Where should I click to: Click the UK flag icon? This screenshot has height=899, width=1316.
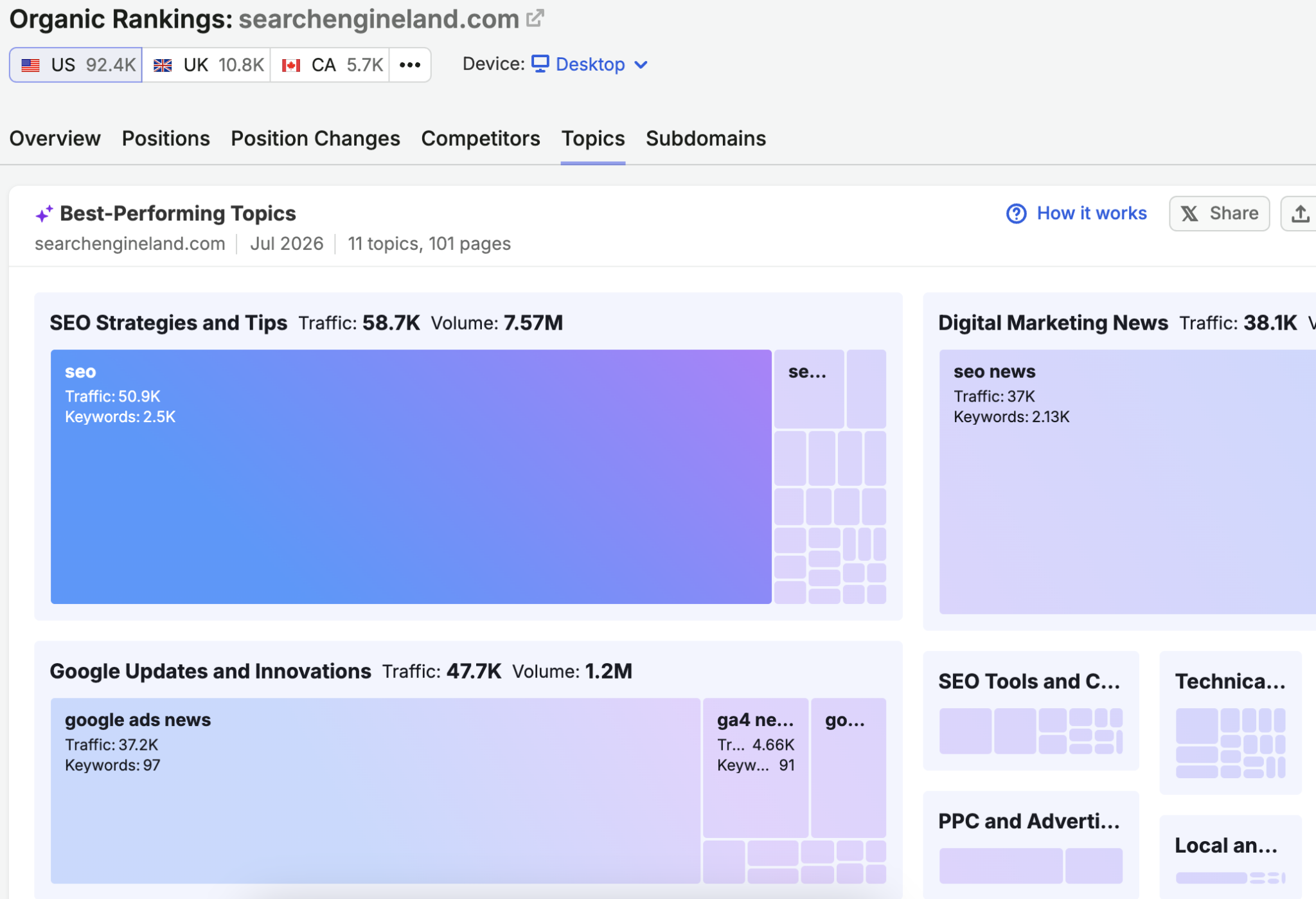click(163, 65)
